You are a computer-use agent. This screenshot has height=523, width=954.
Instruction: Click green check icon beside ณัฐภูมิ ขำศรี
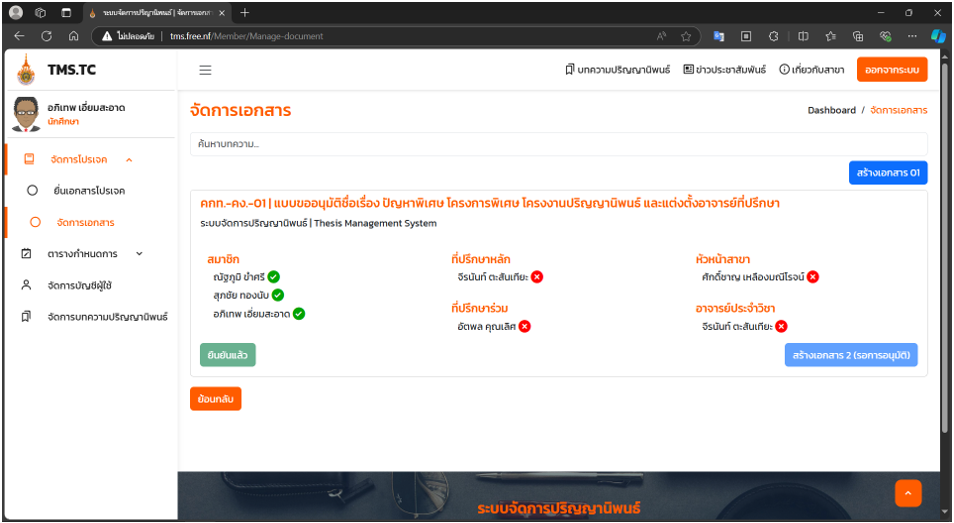(x=274, y=277)
